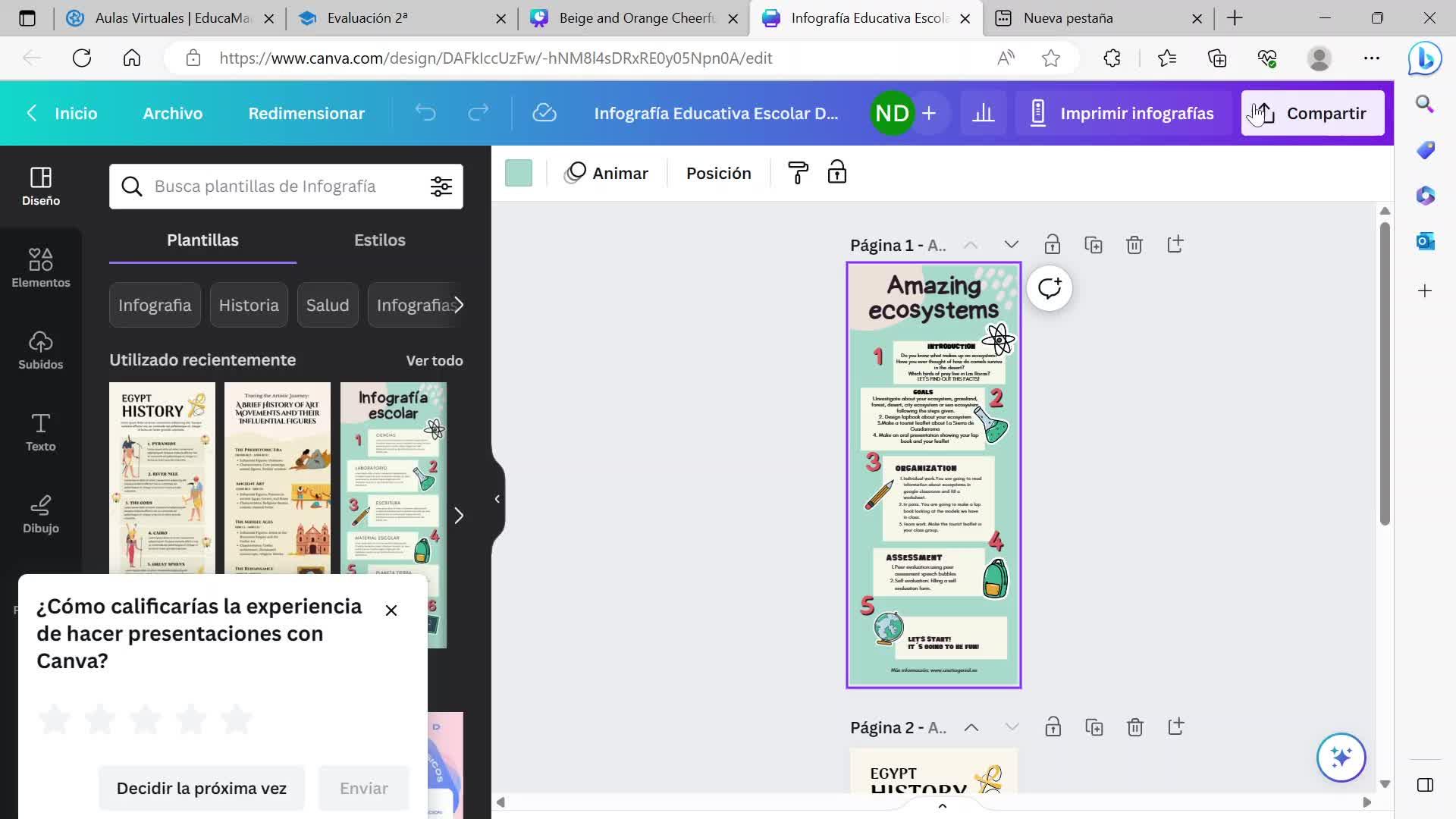Duplicate Página 1 using its copy icon

click(1093, 245)
